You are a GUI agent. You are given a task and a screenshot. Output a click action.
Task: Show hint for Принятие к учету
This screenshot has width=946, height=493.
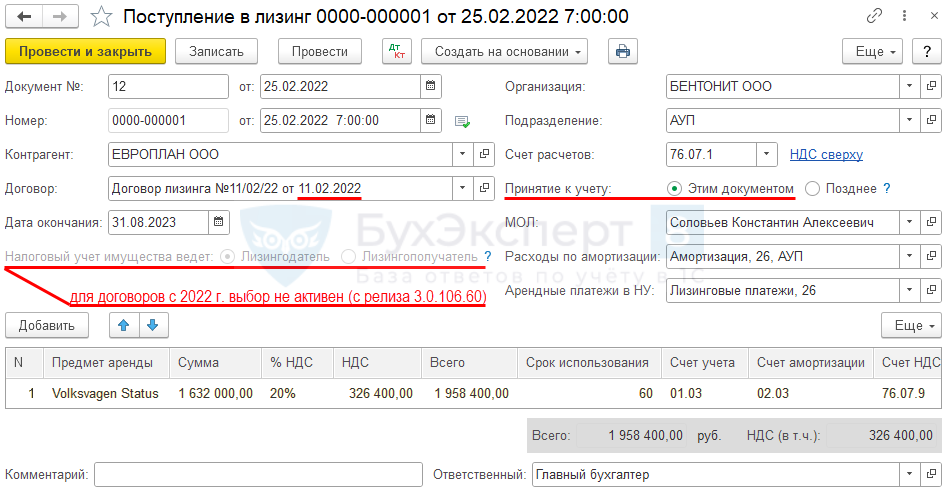click(x=887, y=188)
